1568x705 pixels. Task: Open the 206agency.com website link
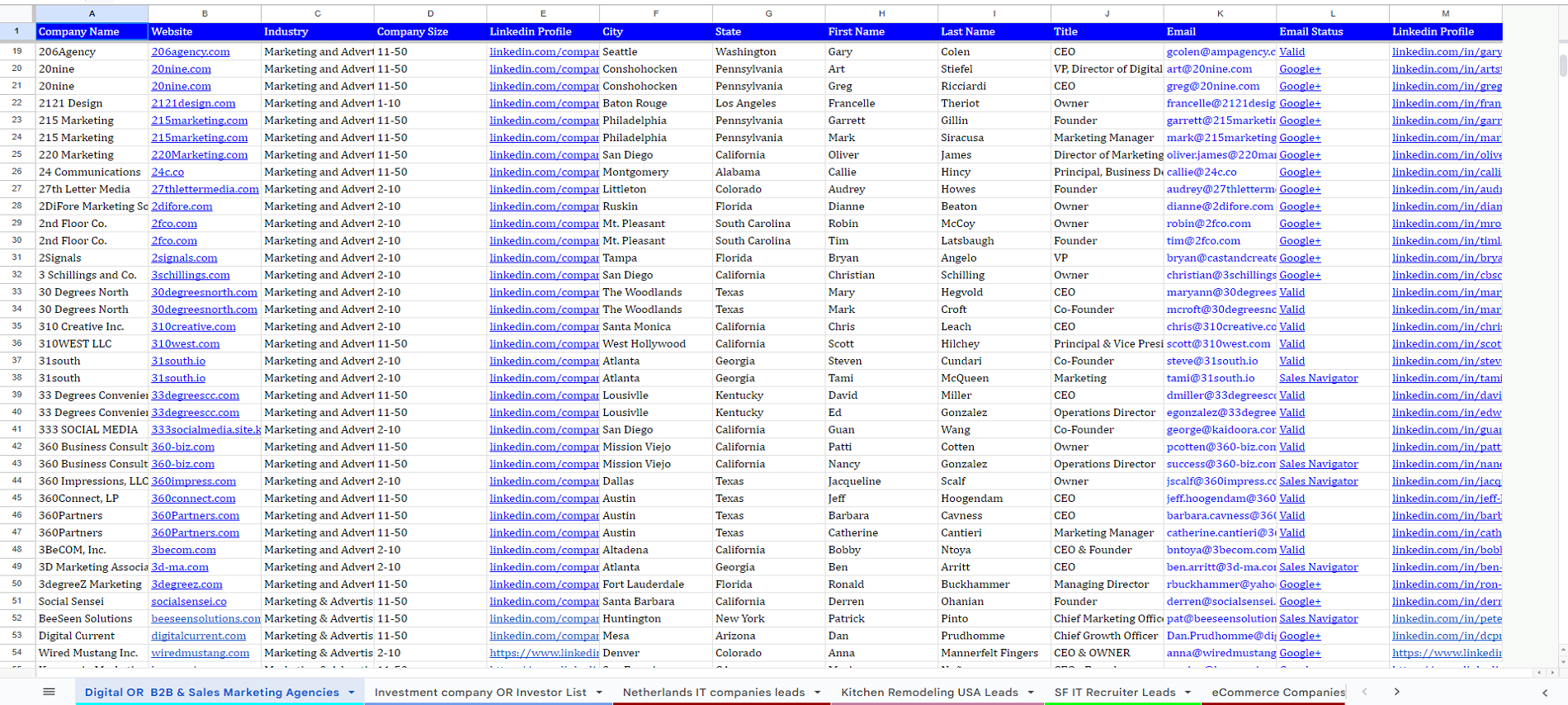coord(191,51)
